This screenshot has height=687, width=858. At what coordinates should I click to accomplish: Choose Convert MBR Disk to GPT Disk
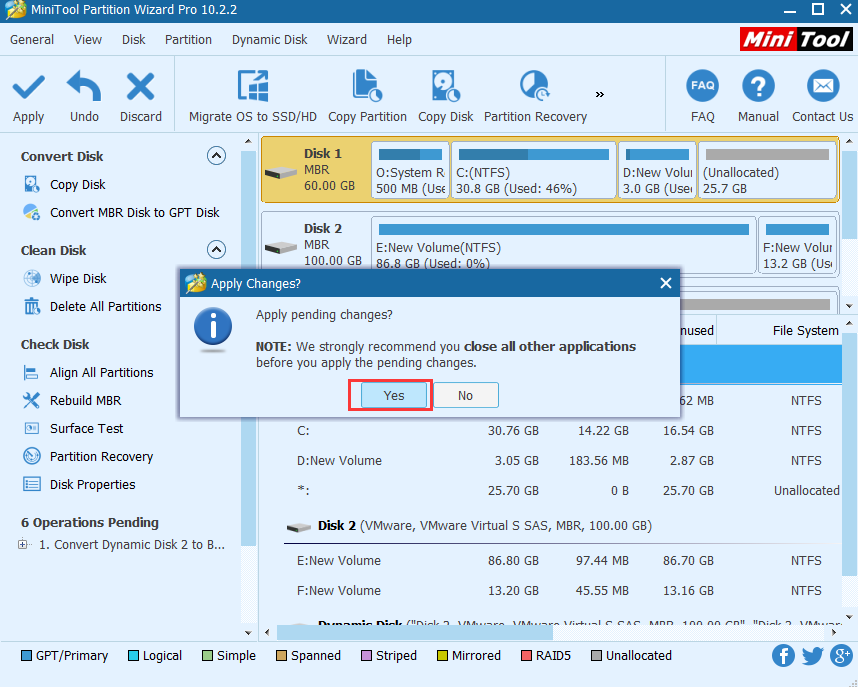tap(135, 212)
